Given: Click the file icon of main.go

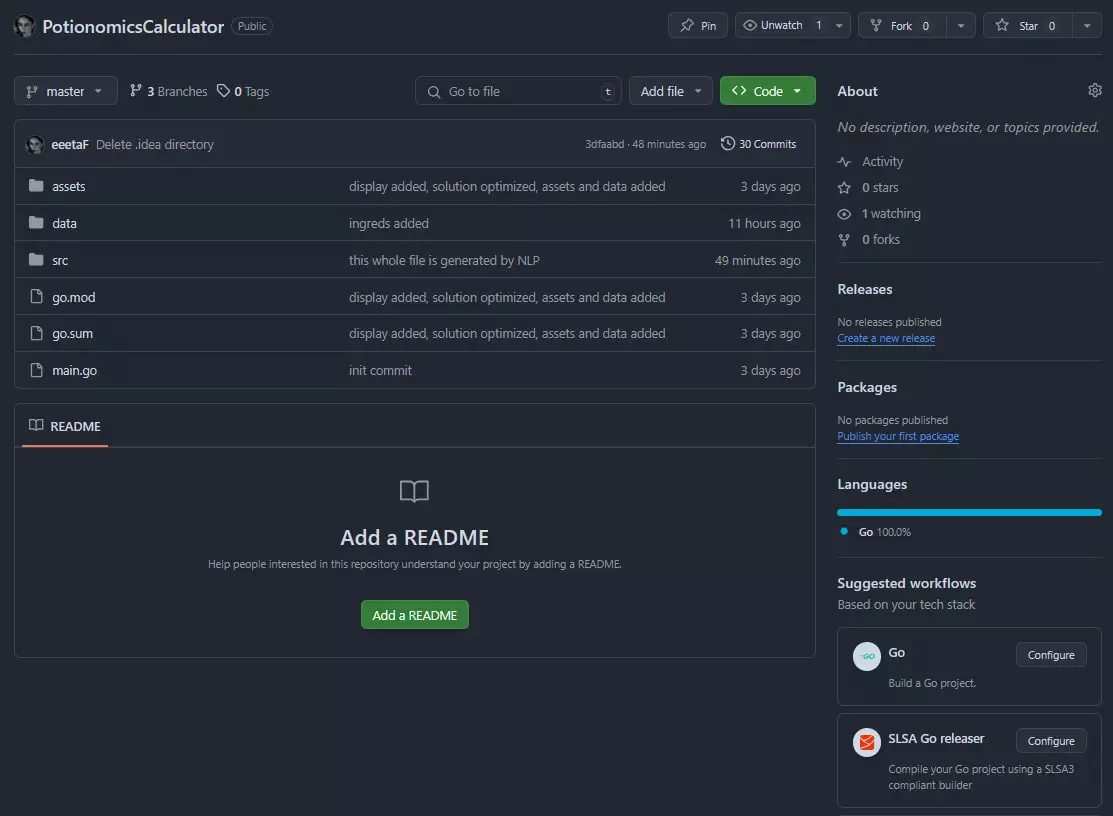Looking at the screenshot, I should [36, 370].
